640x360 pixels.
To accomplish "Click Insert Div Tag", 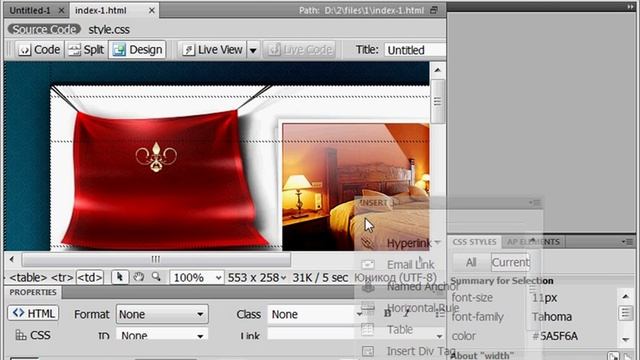I will 408,351.
